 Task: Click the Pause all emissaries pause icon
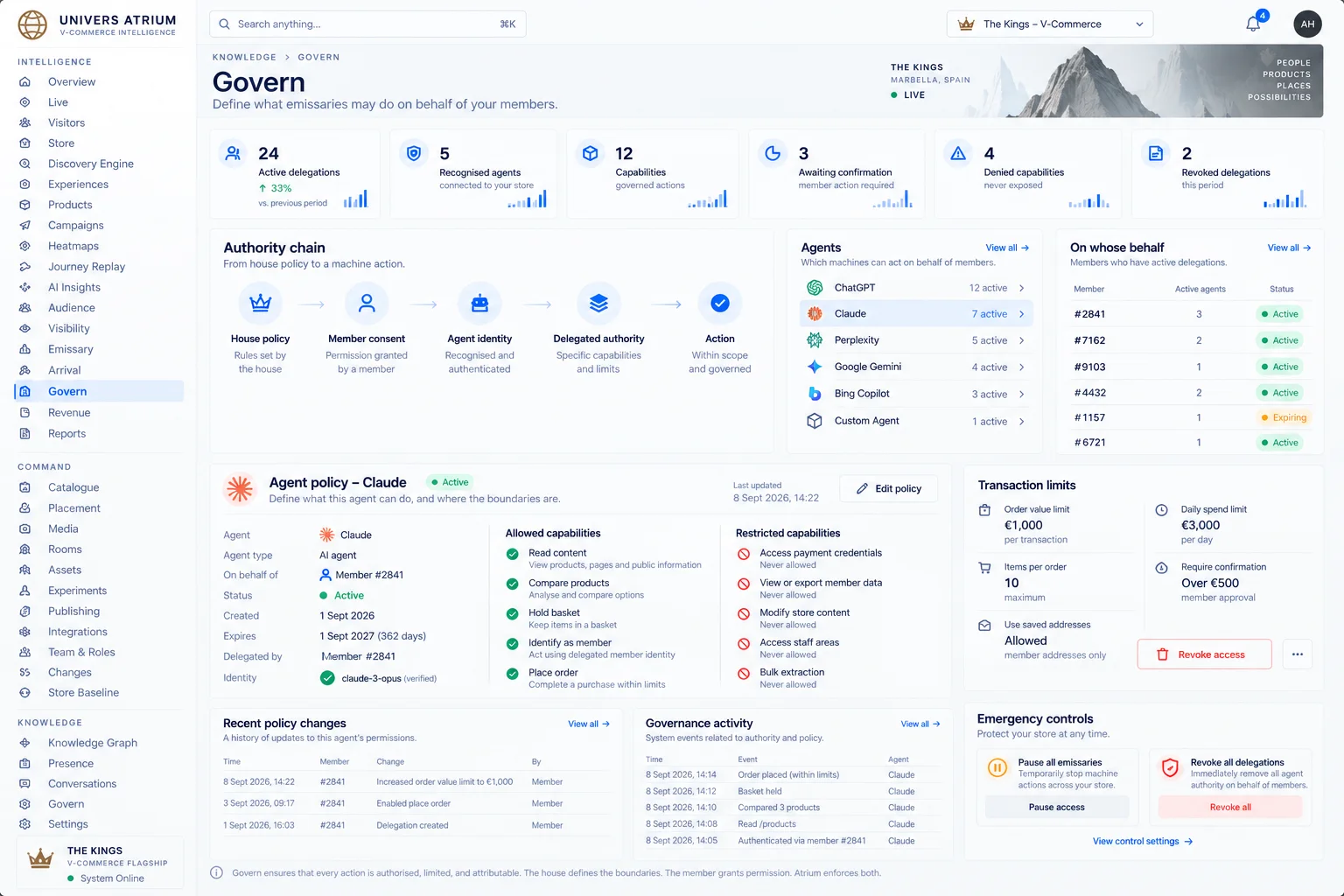click(x=997, y=768)
